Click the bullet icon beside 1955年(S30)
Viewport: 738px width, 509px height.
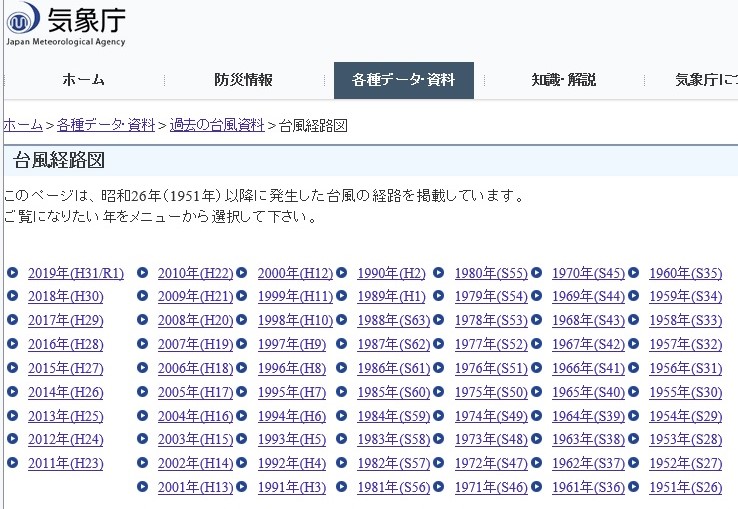coord(634,392)
